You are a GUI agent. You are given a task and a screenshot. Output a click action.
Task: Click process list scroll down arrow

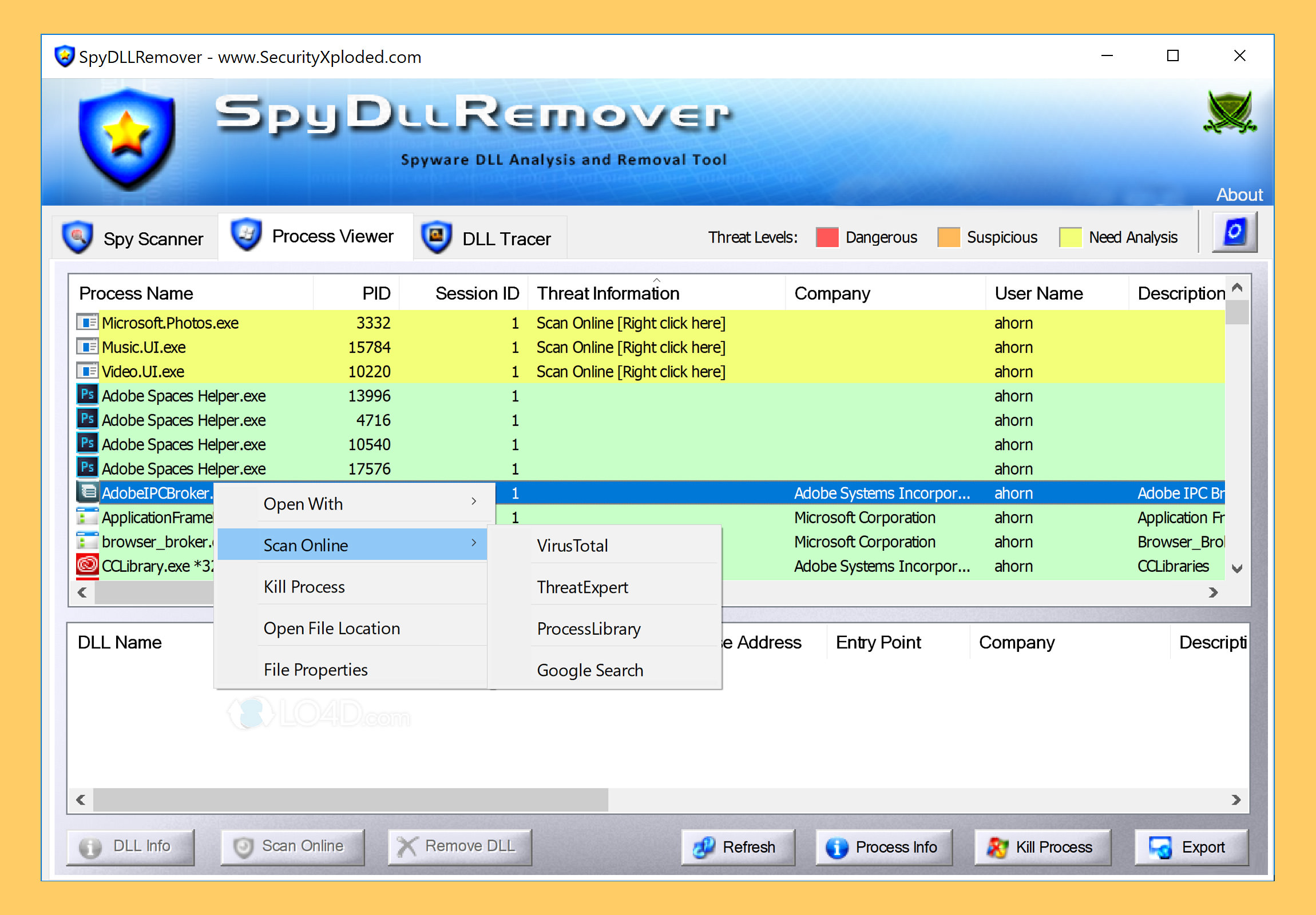(x=1237, y=568)
